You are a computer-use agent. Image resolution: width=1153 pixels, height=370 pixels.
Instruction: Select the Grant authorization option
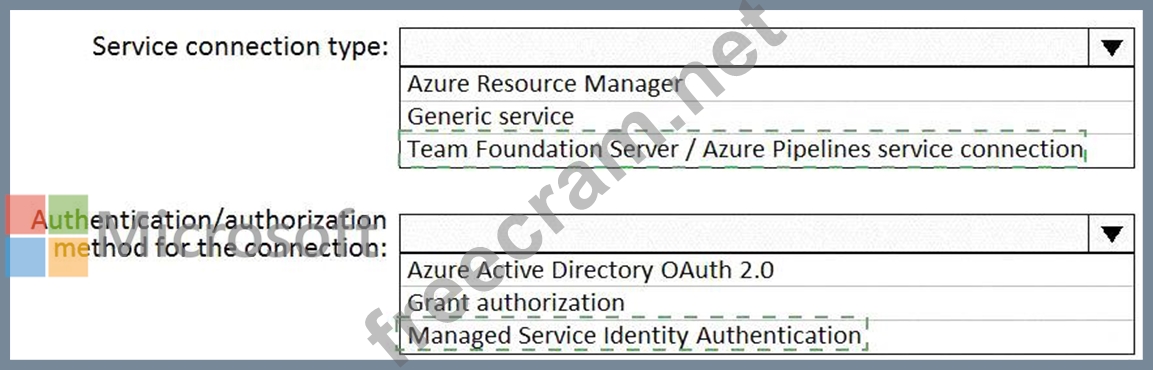767,302
